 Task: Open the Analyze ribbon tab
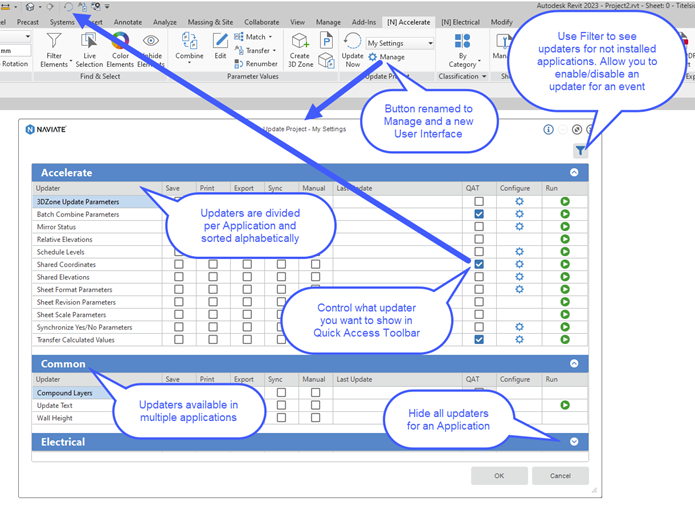click(165, 22)
